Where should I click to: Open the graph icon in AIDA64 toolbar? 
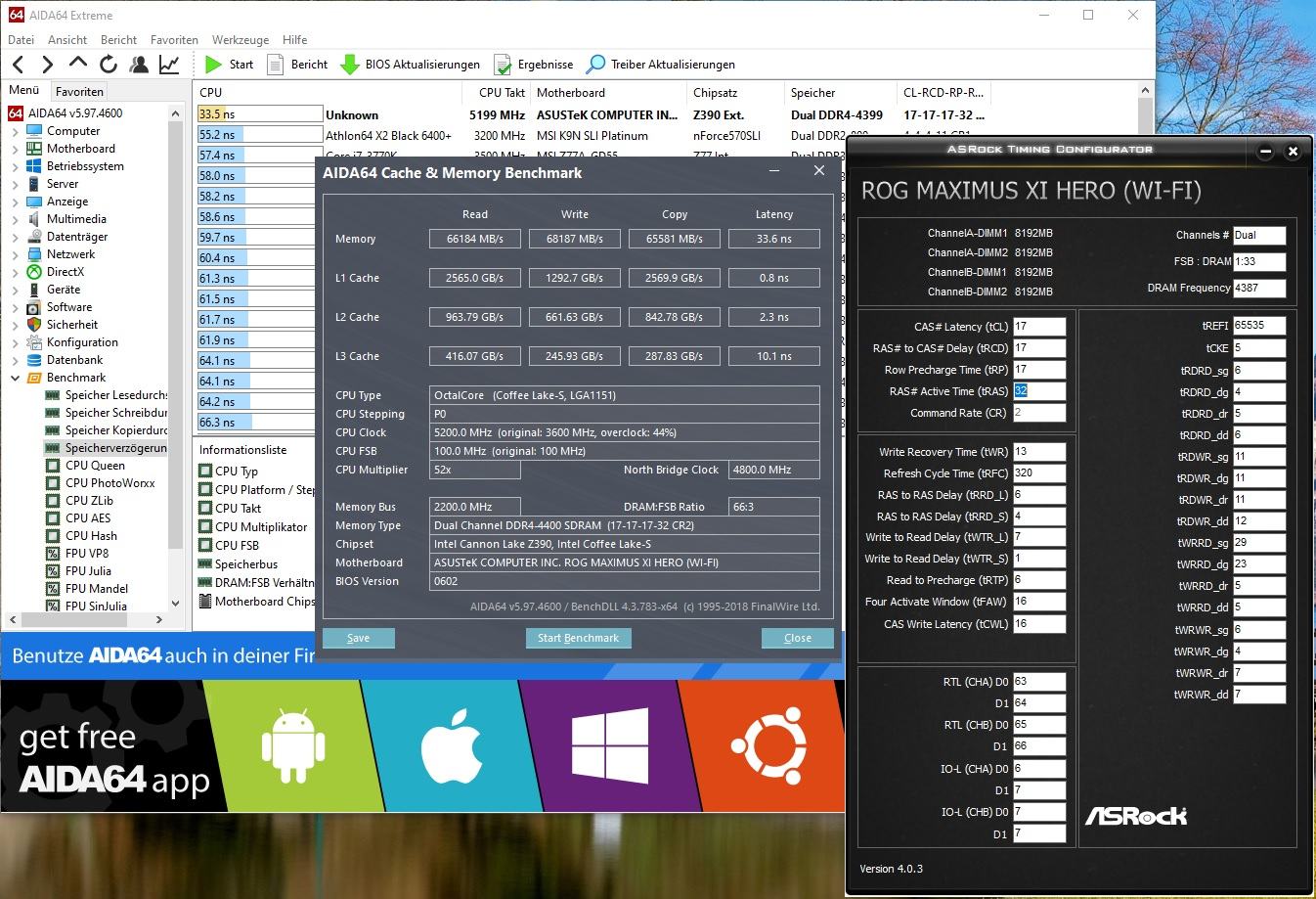click(x=169, y=65)
